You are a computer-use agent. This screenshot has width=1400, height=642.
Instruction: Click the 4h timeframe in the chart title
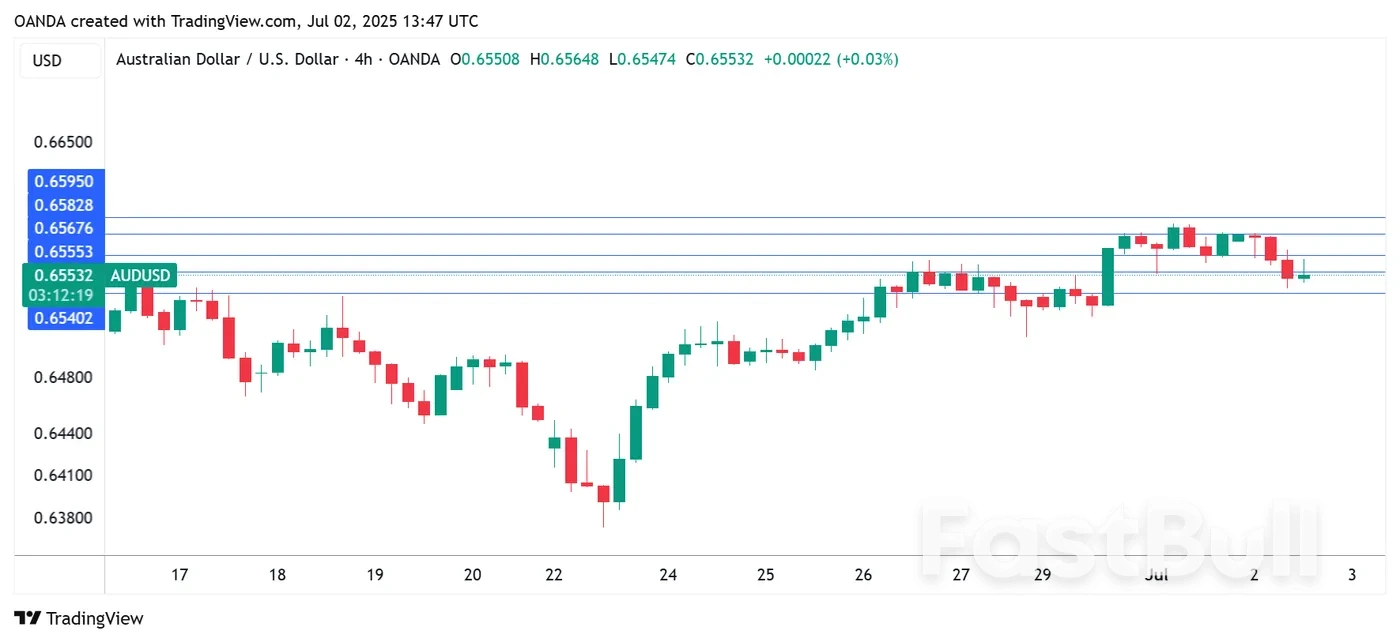pyautogui.click(x=363, y=59)
